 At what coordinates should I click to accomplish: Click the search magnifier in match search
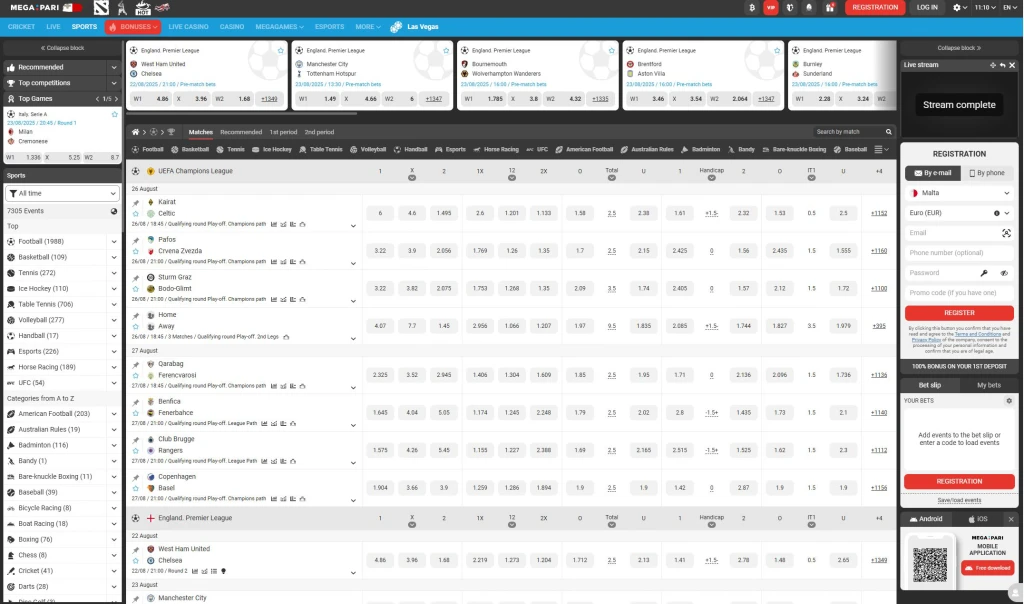click(x=888, y=132)
